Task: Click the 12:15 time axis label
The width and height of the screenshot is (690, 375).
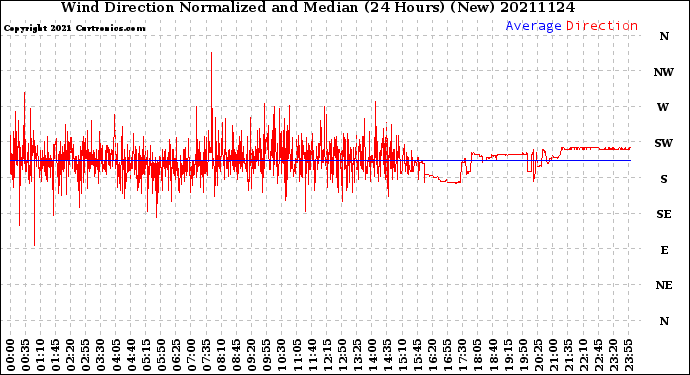Action: tap(327, 355)
